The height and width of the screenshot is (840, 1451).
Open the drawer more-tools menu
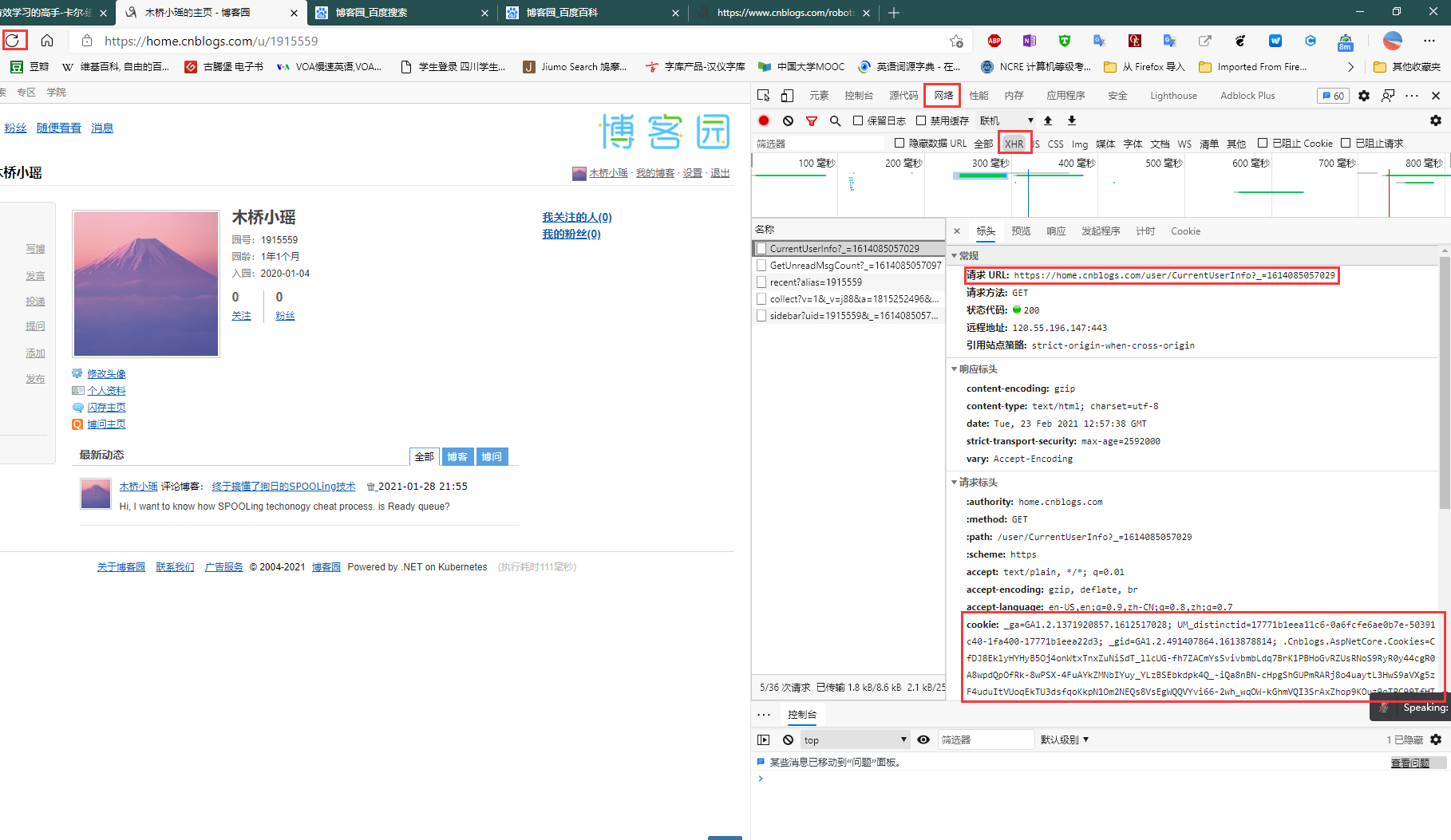pos(764,715)
